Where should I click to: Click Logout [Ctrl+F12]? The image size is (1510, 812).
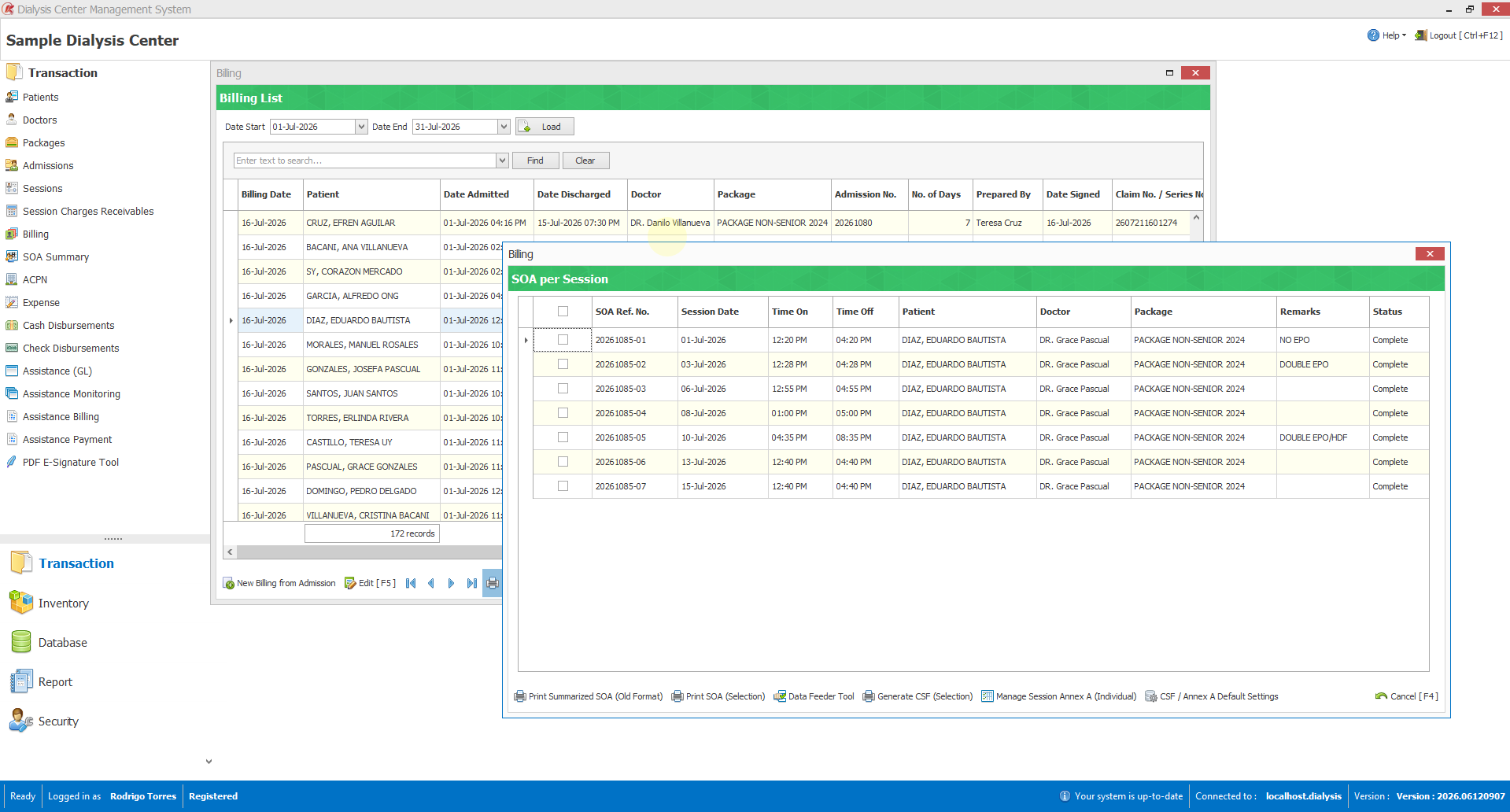(x=1459, y=35)
